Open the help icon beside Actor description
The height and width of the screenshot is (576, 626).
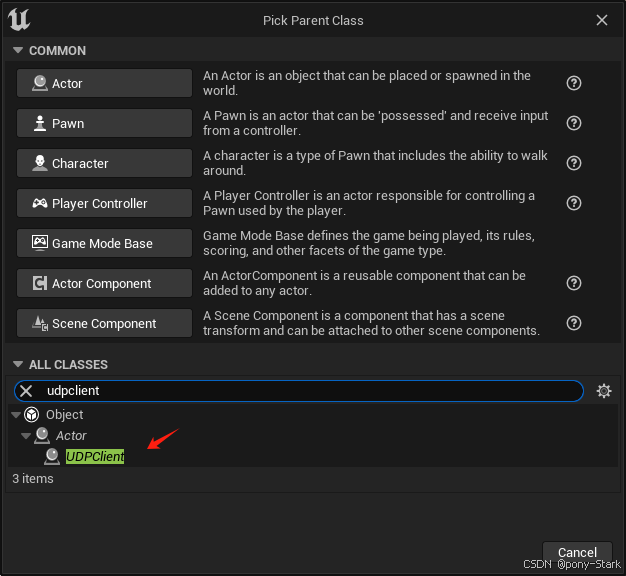(574, 83)
